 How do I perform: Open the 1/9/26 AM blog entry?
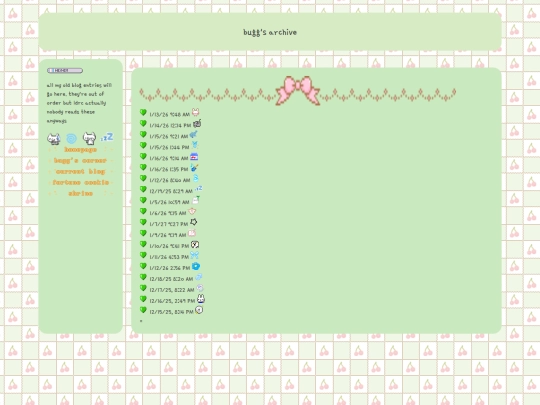tap(168, 235)
